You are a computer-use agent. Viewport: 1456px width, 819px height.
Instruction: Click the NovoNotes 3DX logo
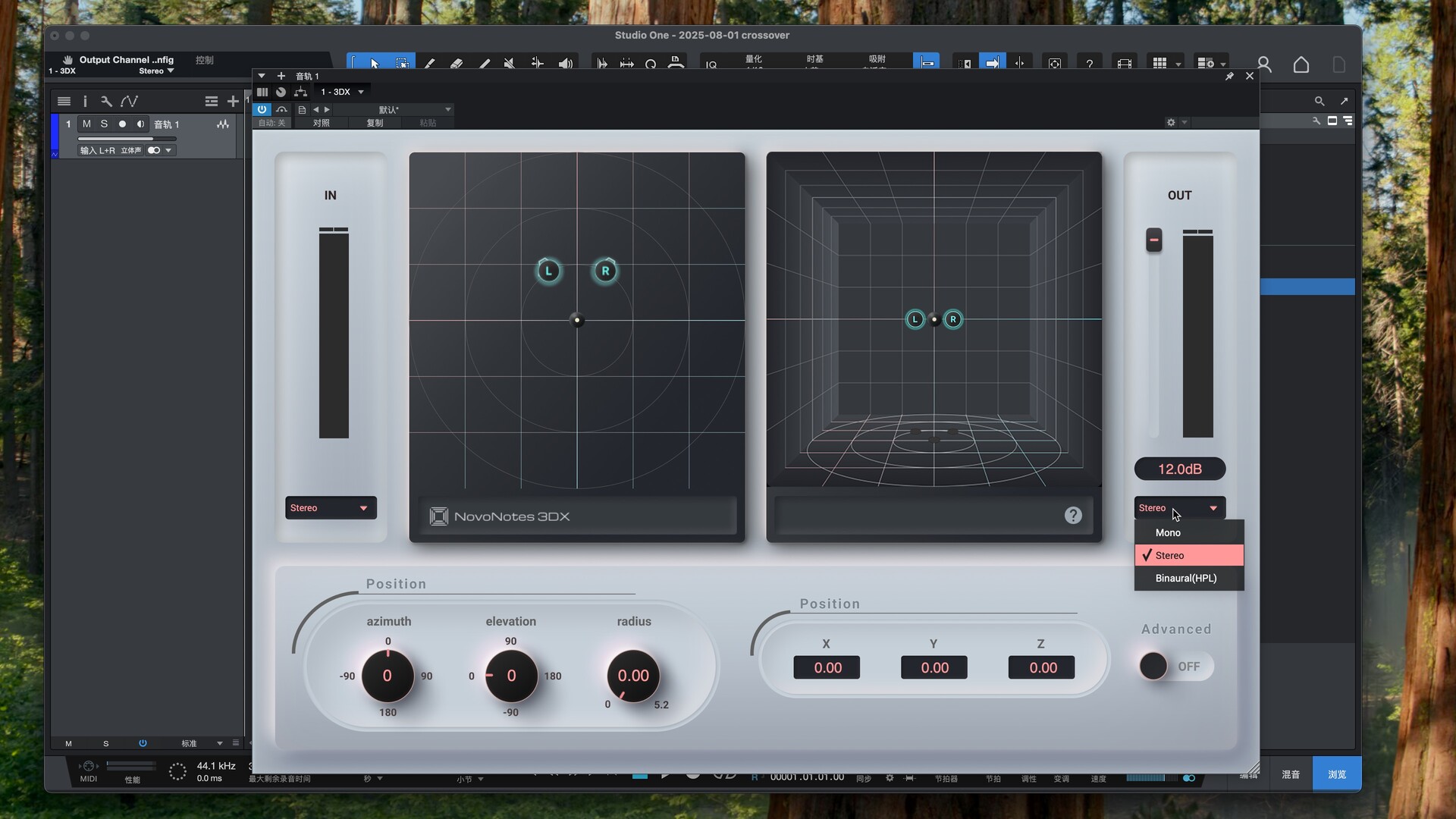500,516
